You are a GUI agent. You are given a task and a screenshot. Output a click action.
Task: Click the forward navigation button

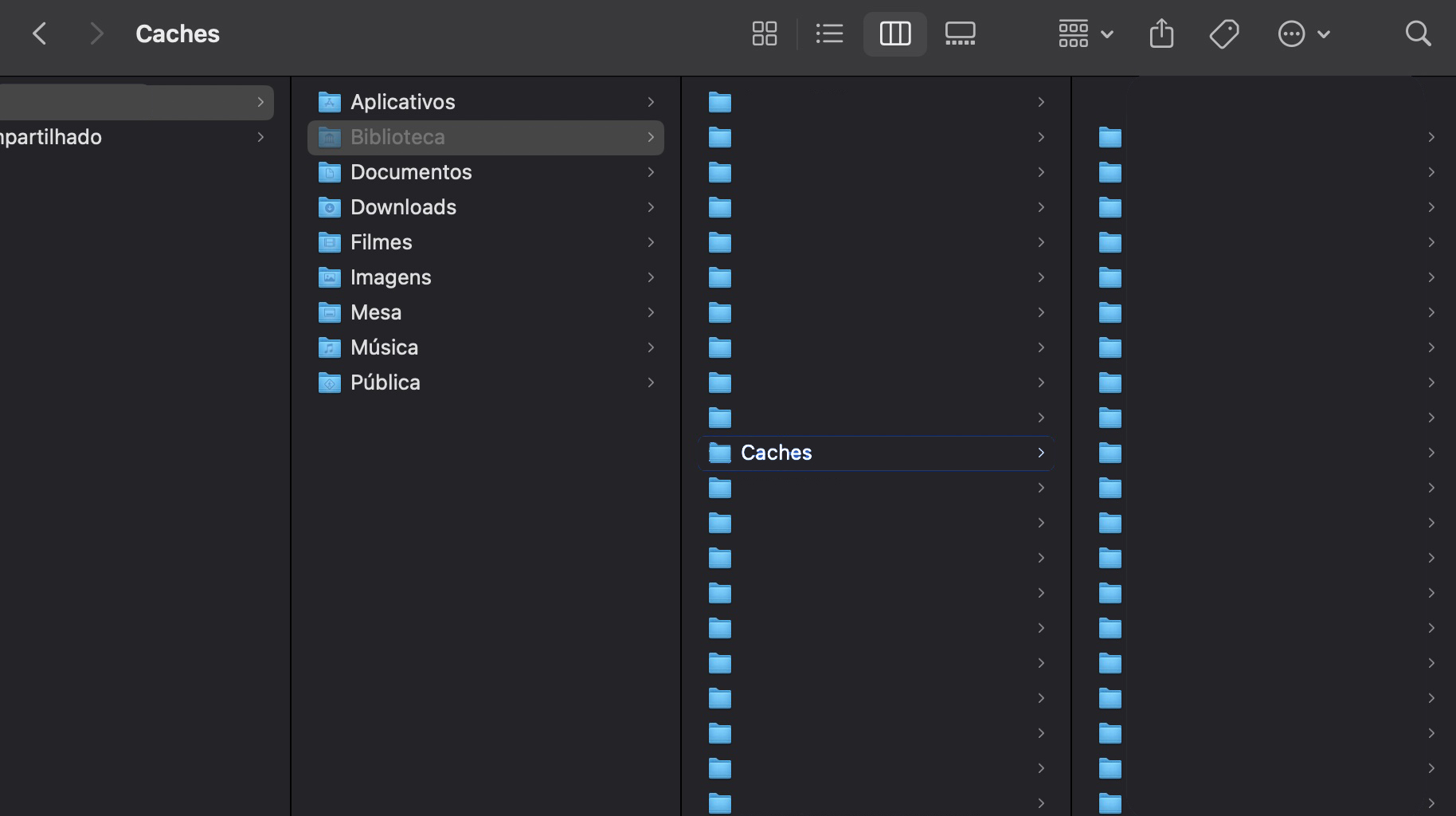(x=96, y=33)
